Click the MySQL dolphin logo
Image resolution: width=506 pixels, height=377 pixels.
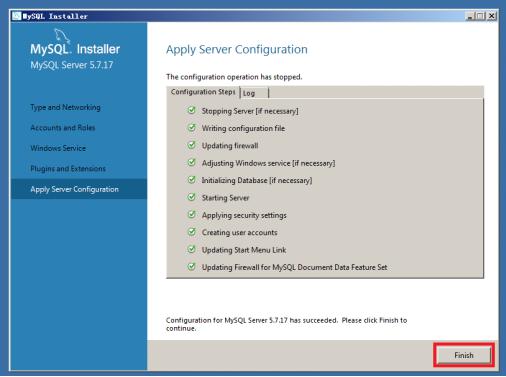(x=62, y=35)
